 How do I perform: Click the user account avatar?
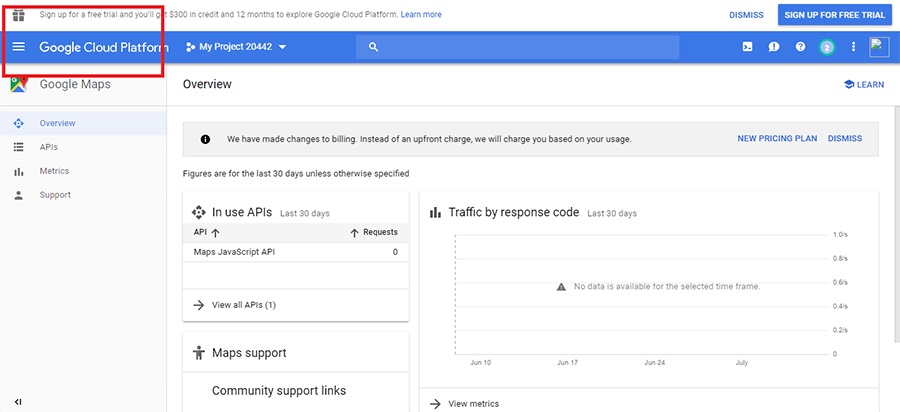click(879, 47)
